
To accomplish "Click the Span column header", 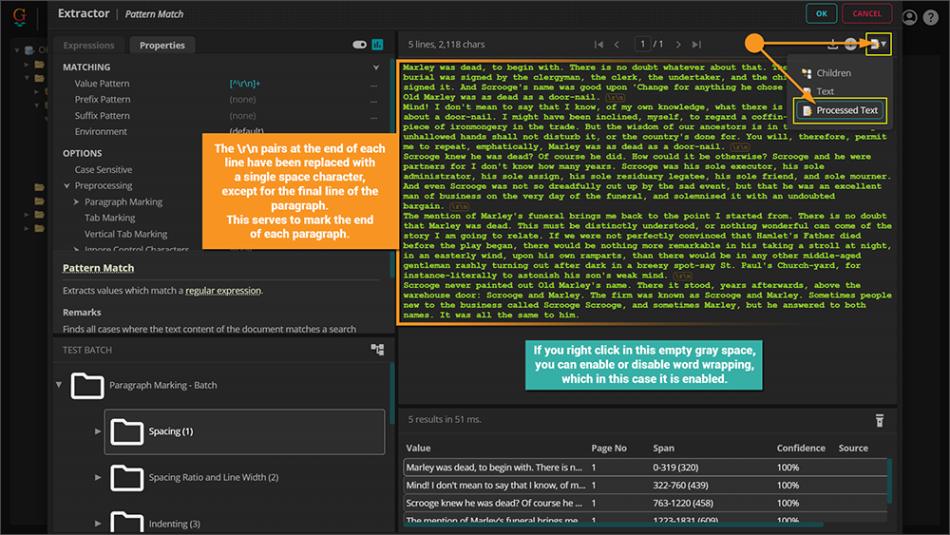I will pos(663,448).
